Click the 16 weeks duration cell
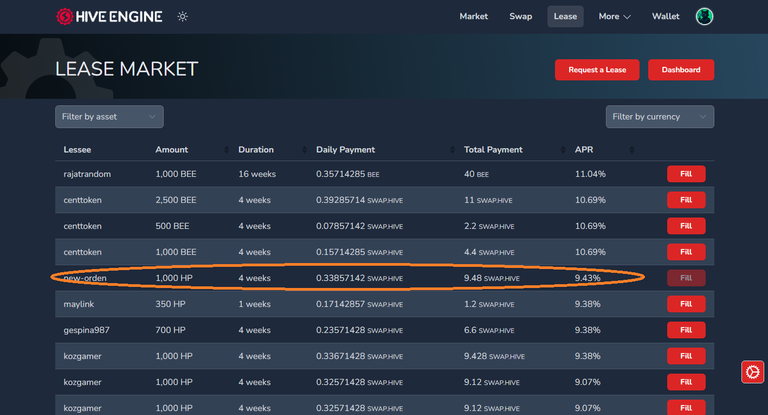The image size is (768, 415). 257,174
